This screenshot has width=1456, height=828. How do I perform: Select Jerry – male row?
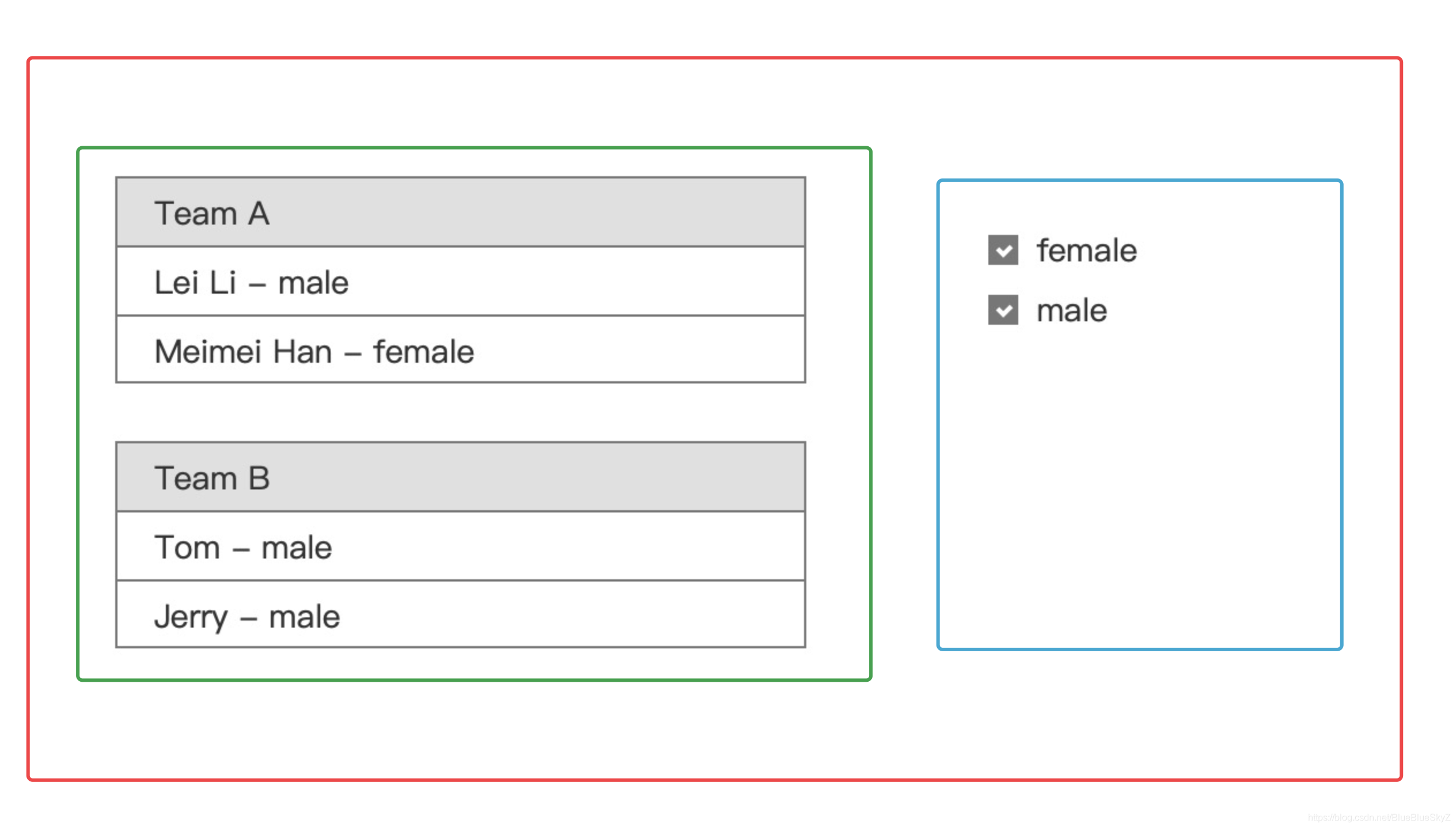point(460,615)
